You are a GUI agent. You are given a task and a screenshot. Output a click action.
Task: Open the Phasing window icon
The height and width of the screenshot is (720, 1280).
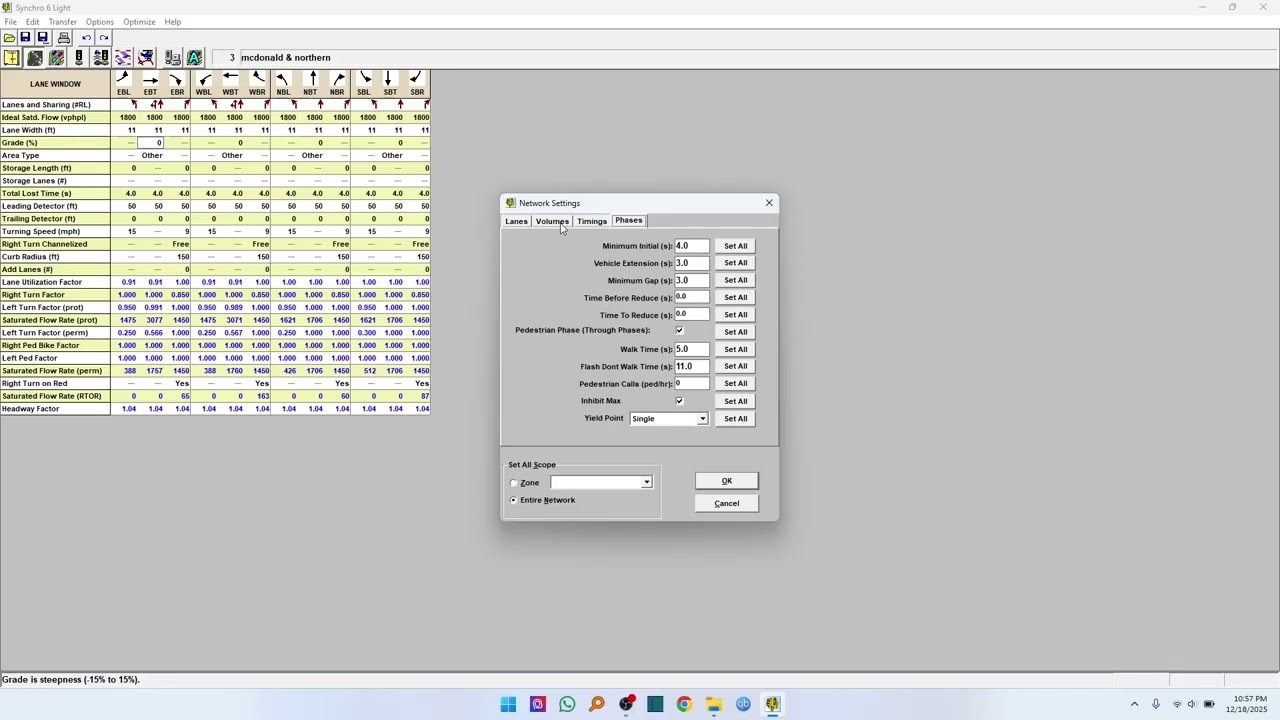(x=101, y=58)
